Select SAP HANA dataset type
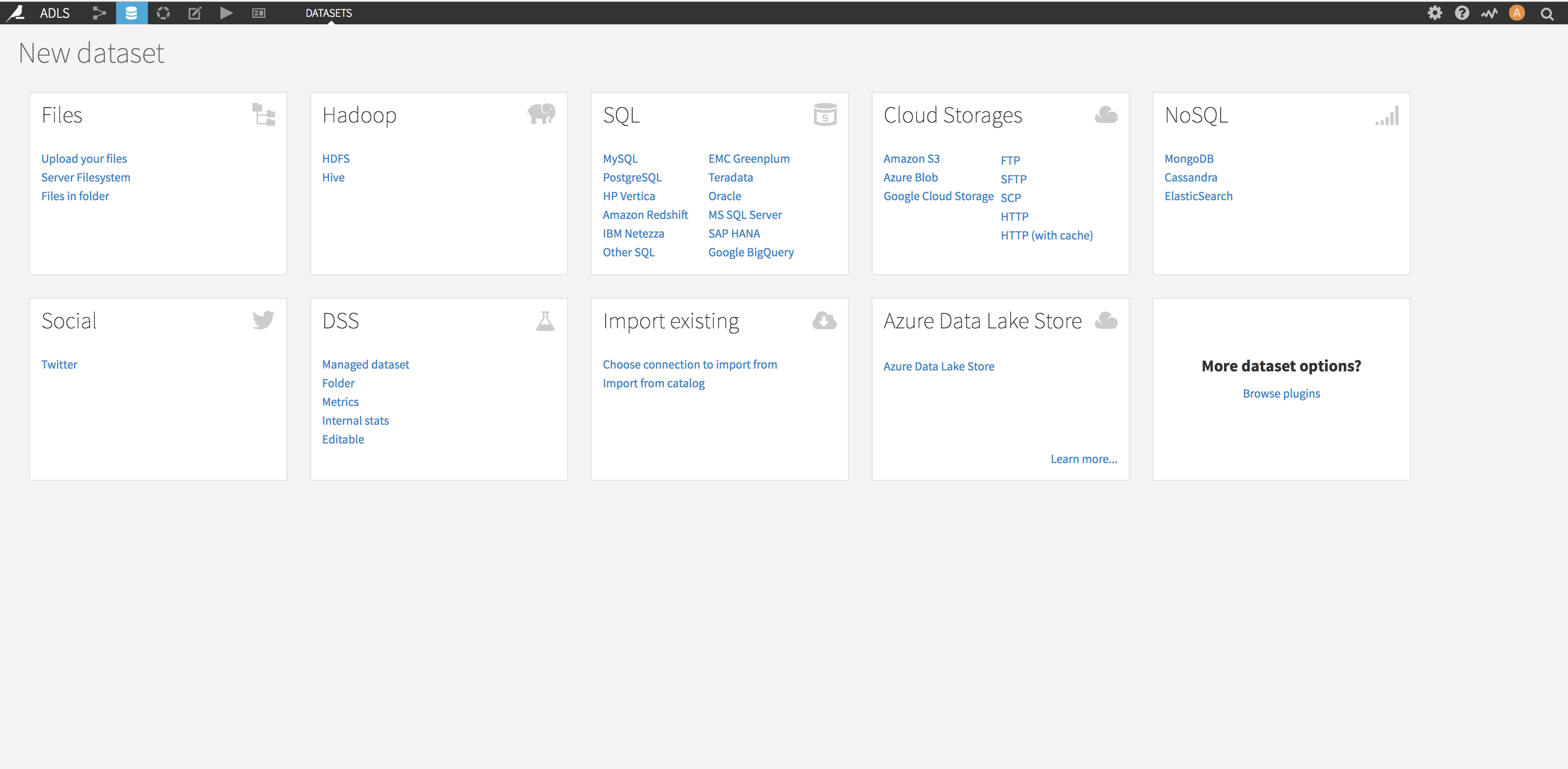This screenshot has width=1568, height=769. (734, 233)
